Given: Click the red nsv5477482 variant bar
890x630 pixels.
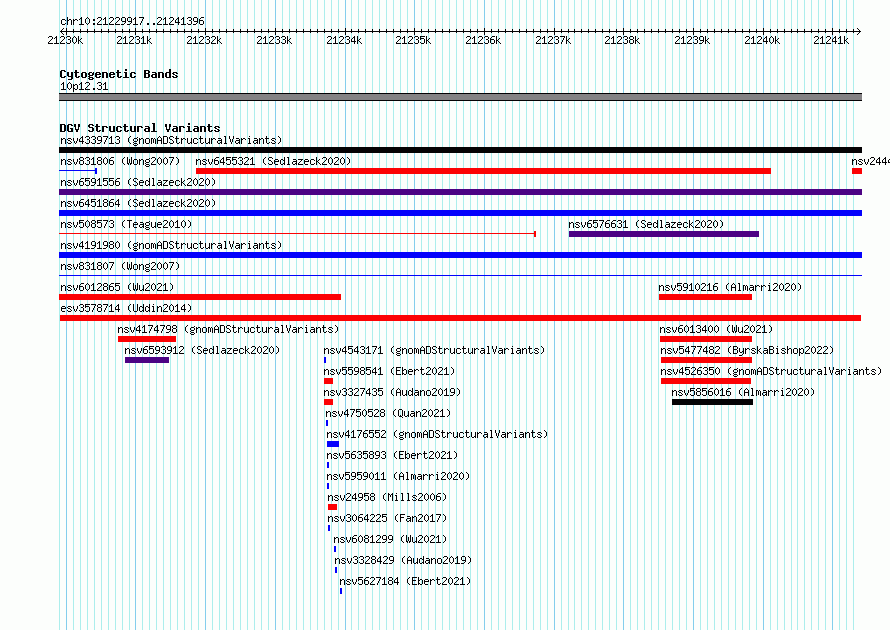Looking at the screenshot, I should coord(707,360).
